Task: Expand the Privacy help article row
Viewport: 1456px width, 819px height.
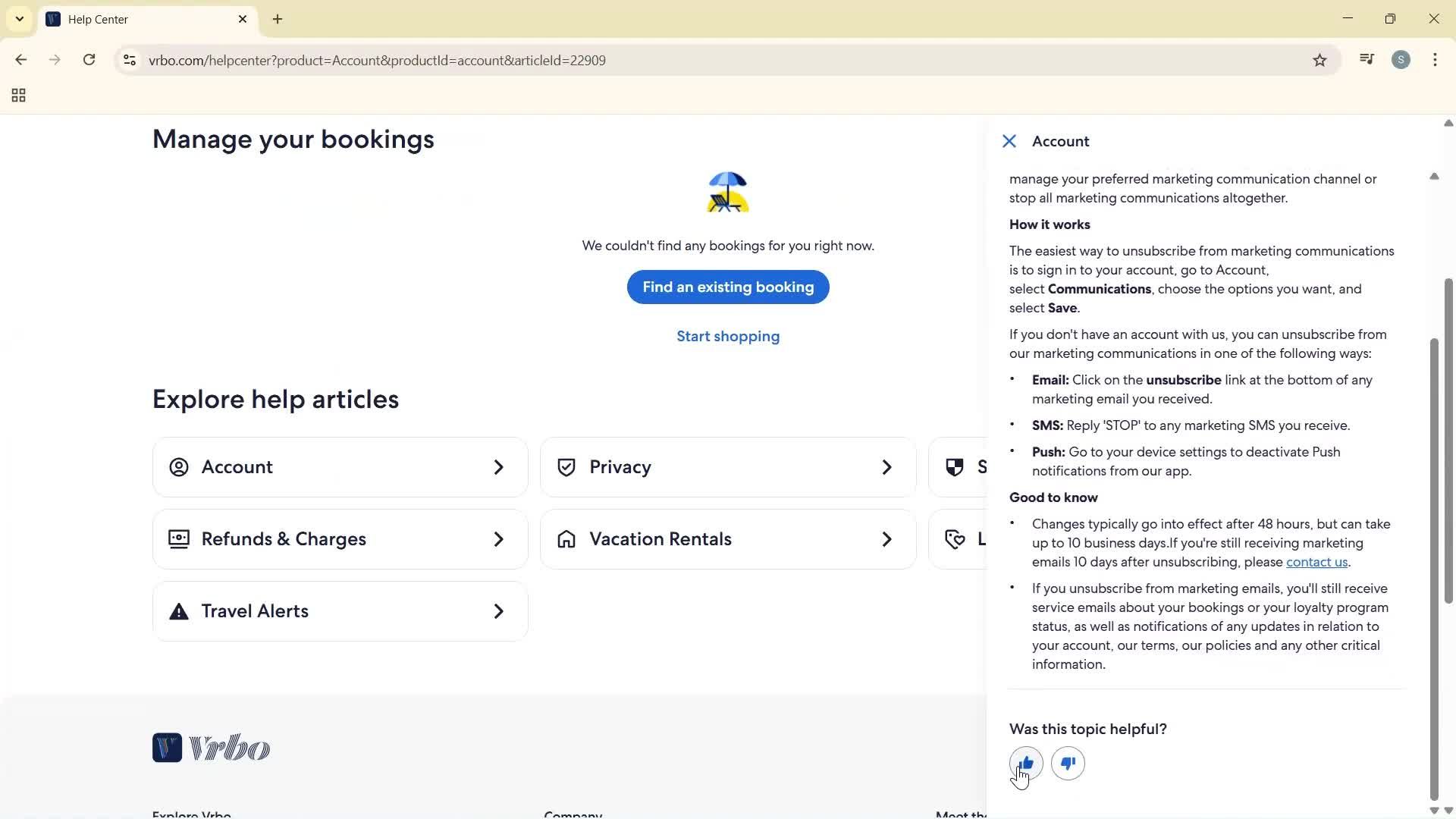Action: (x=886, y=467)
